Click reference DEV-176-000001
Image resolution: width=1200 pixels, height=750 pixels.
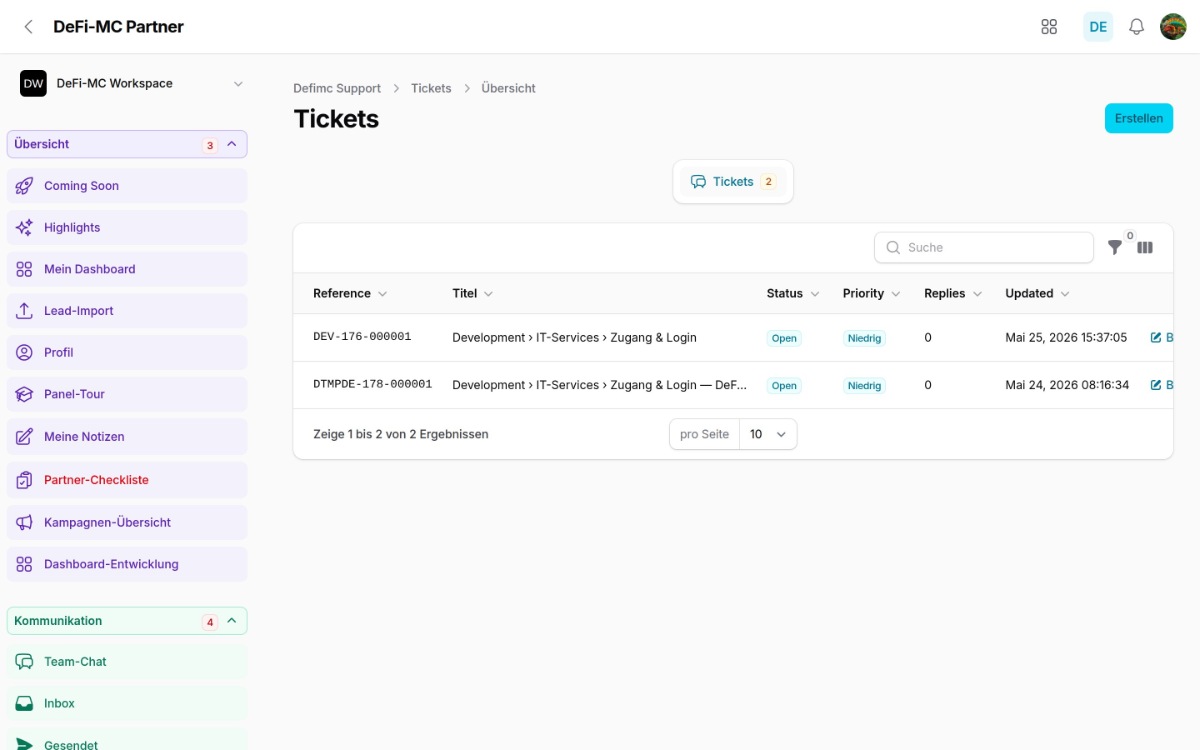pos(362,337)
